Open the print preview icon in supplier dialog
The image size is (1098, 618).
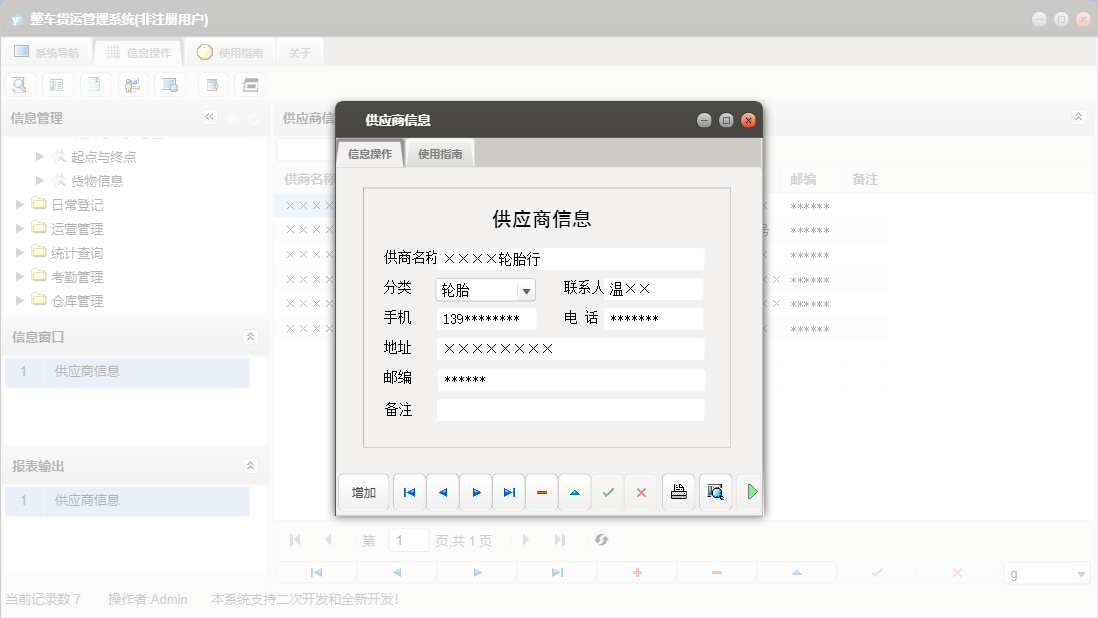point(715,491)
